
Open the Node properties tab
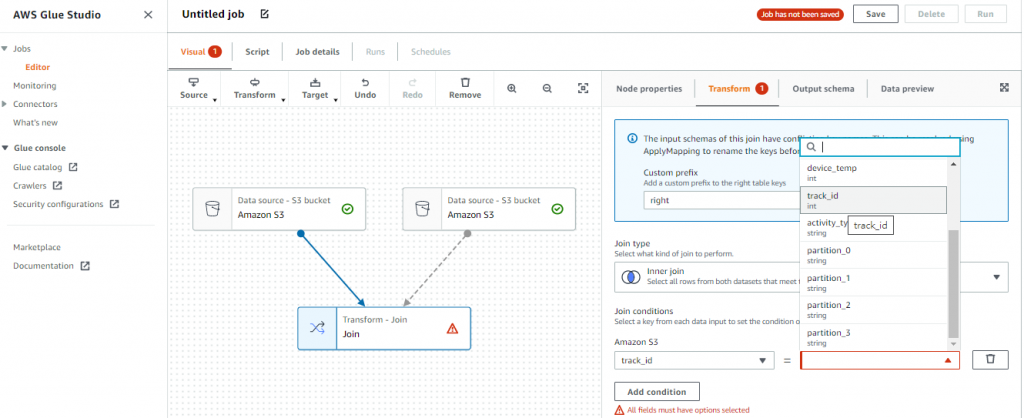[649, 89]
